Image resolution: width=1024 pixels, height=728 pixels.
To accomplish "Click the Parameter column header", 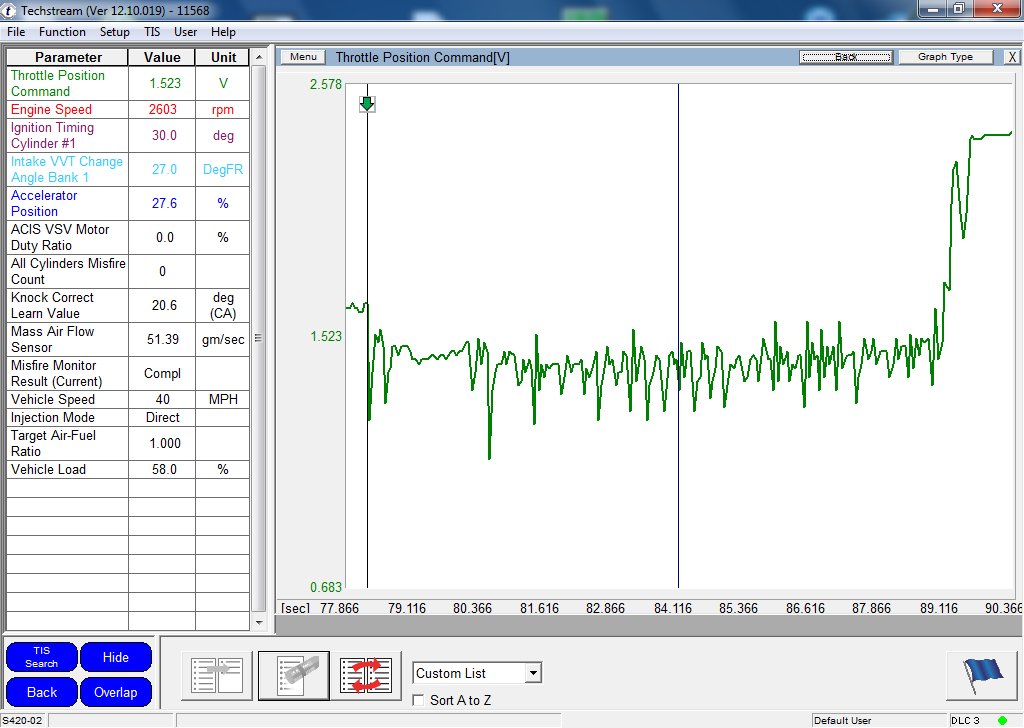I will point(68,57).
